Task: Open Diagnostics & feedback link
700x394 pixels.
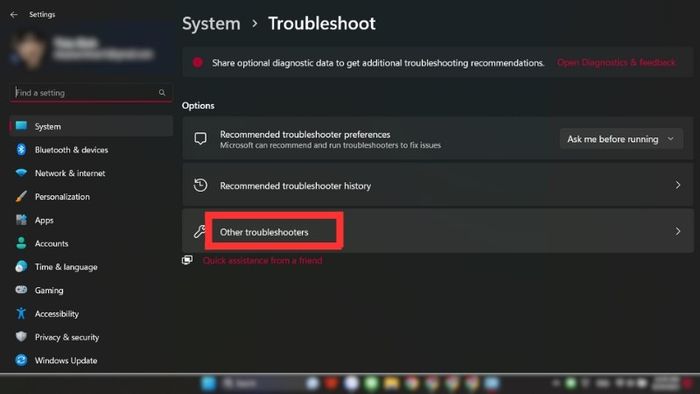Action: pos(616,62)
